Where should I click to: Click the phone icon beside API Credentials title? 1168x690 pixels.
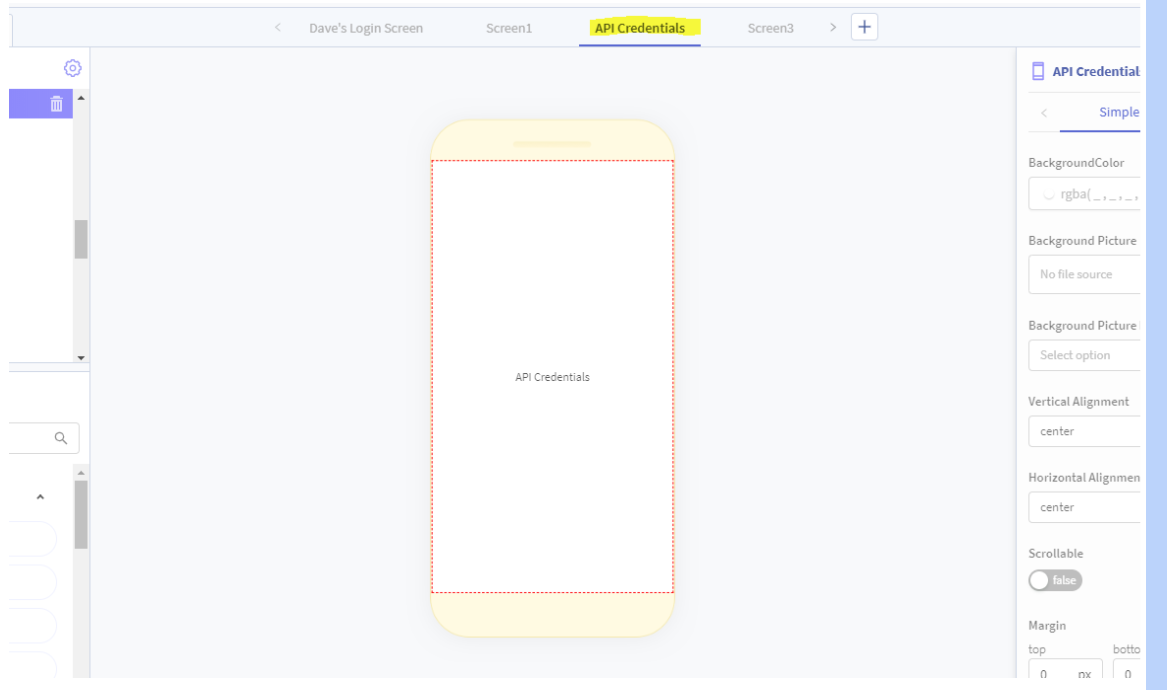point(1038,71)
